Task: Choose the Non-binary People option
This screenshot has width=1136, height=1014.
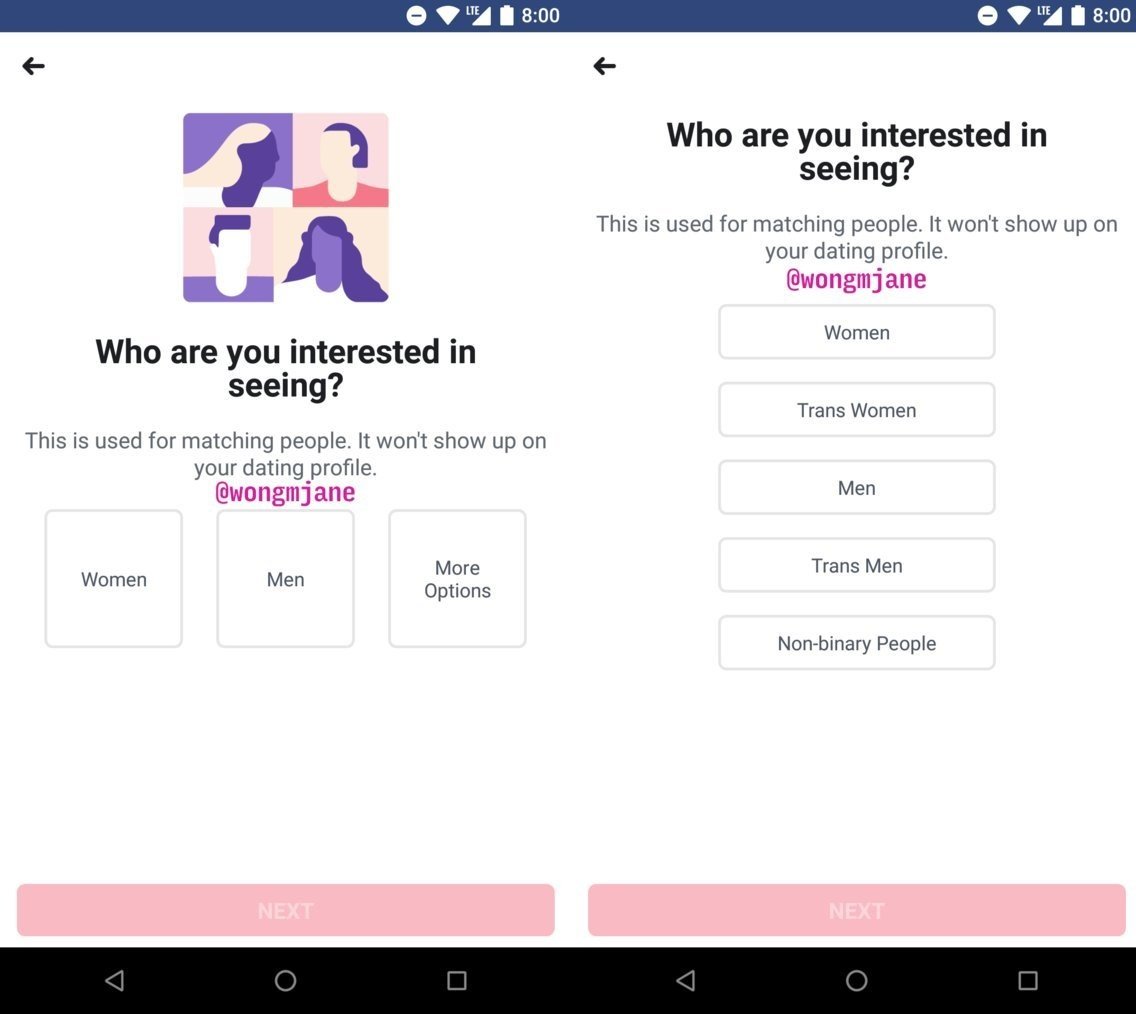Action: tap(856, 643)
